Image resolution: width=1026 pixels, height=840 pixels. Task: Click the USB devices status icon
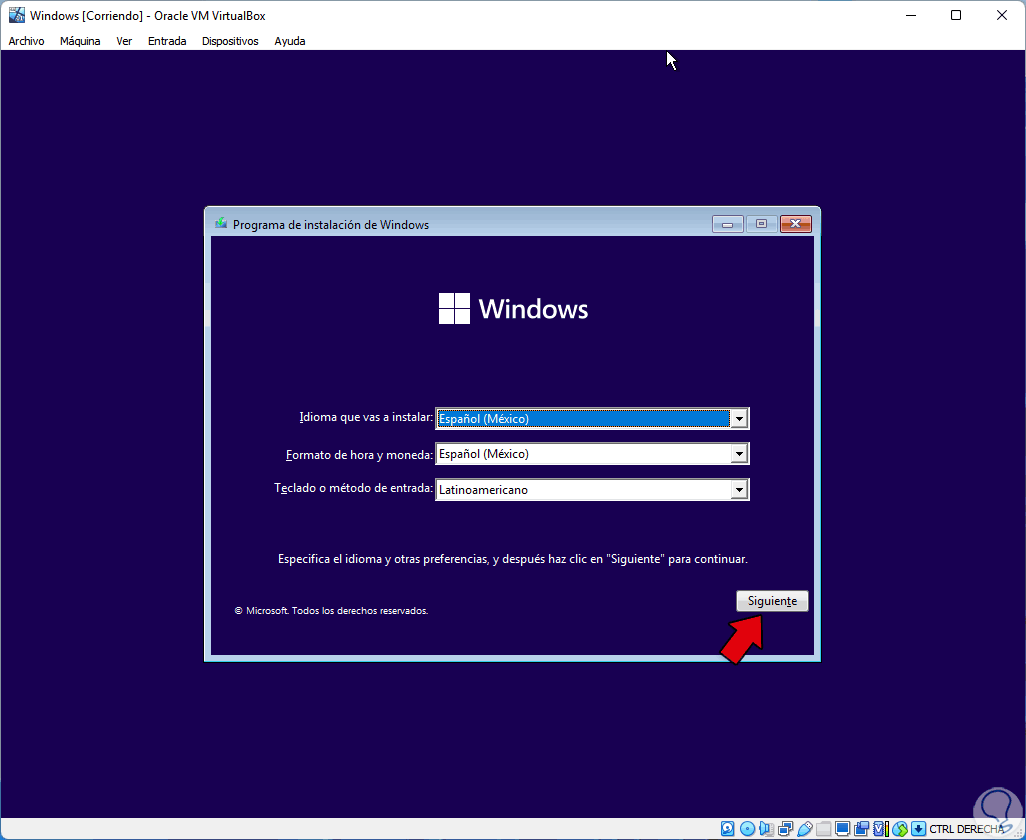tap(805, 829)
